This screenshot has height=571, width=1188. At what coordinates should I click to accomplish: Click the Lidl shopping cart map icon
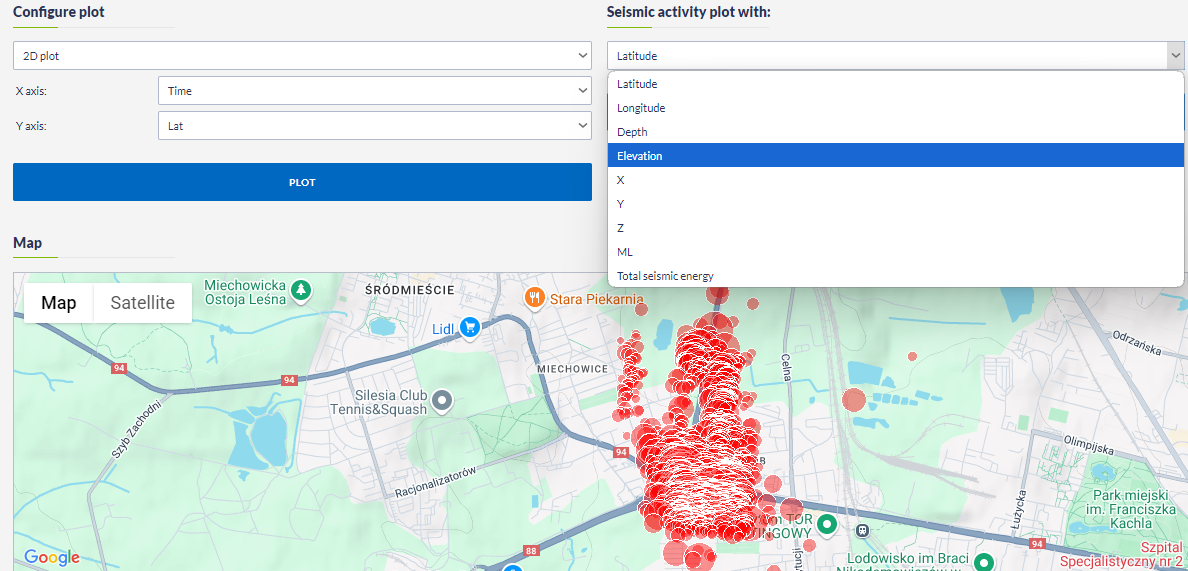(469, 327)
